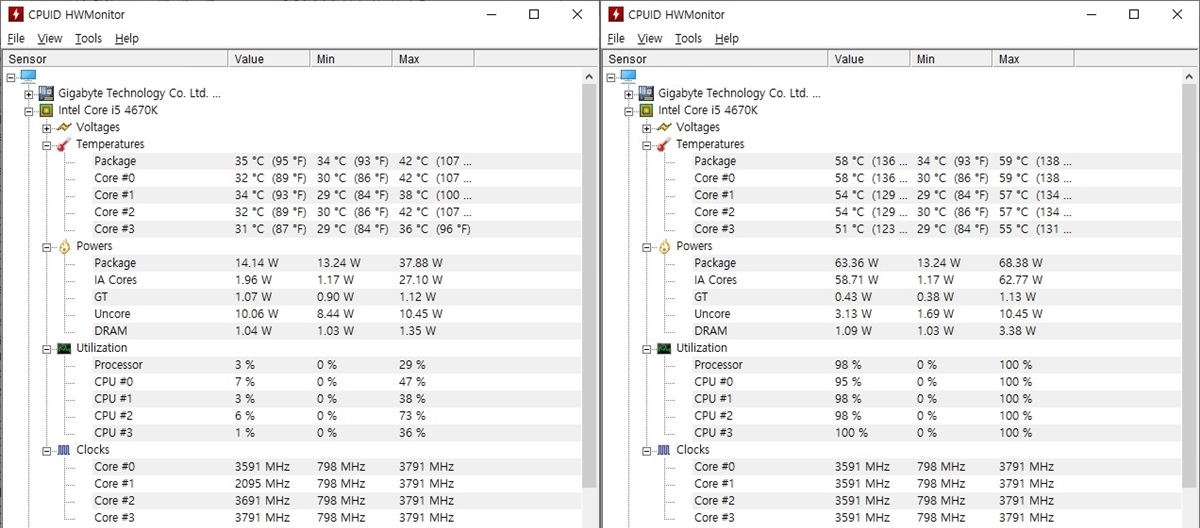
Task: Click the vertical scrollbar in right window
Action: coord(1188,298)
